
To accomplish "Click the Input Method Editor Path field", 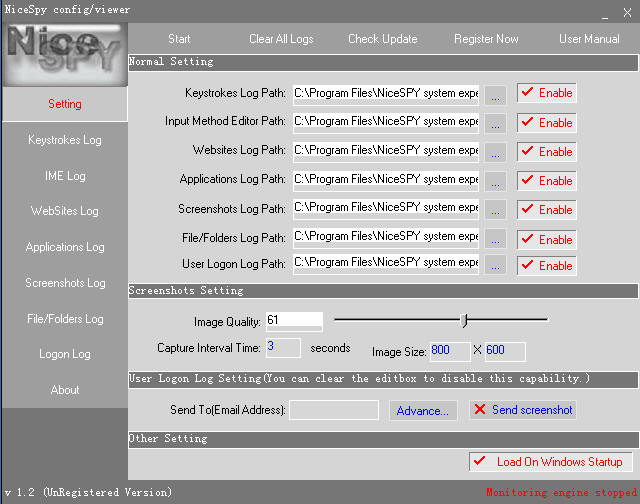I will click(386, 122).
